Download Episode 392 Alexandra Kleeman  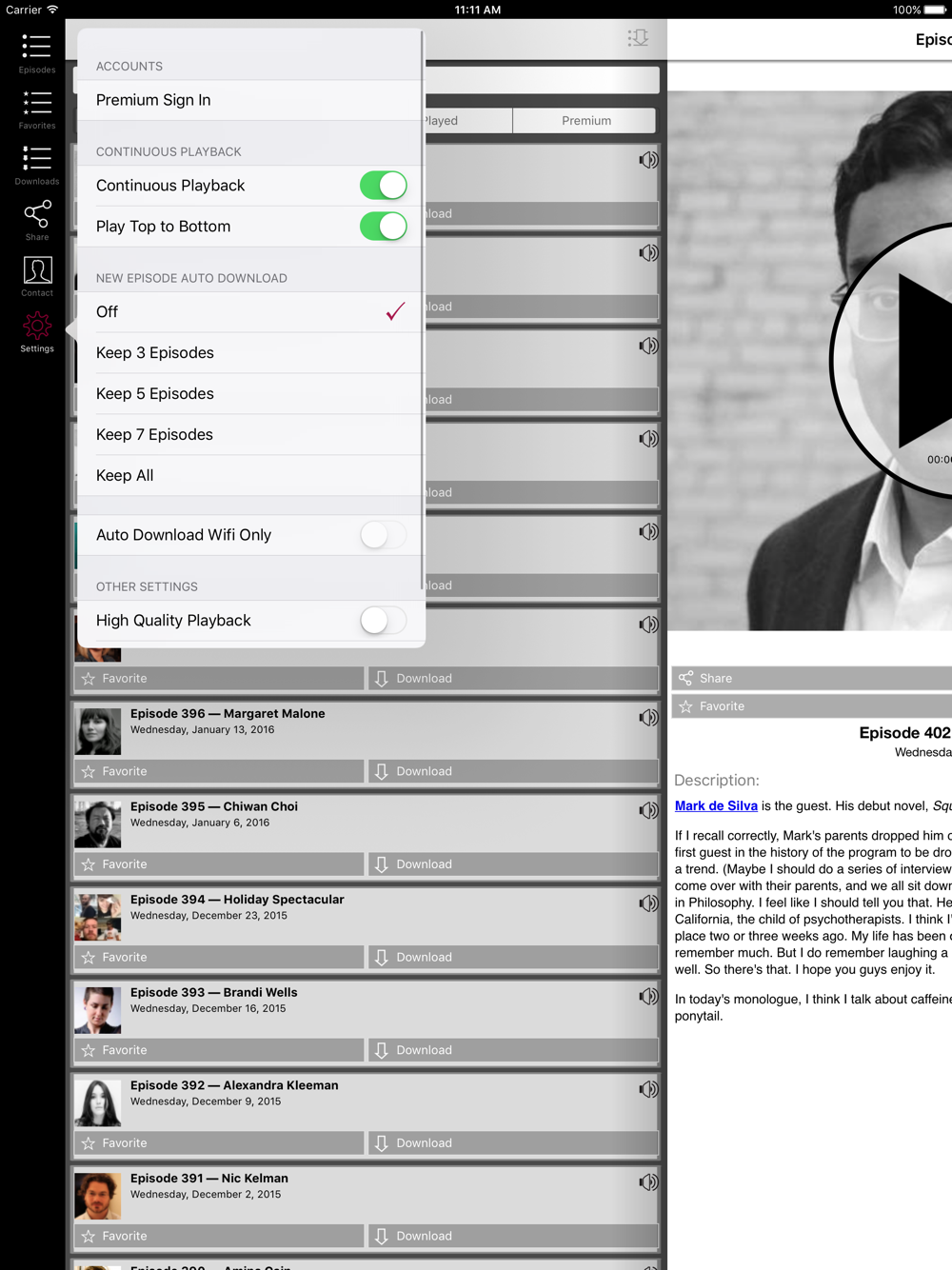pyautogui.click(x=513, y=1143)
